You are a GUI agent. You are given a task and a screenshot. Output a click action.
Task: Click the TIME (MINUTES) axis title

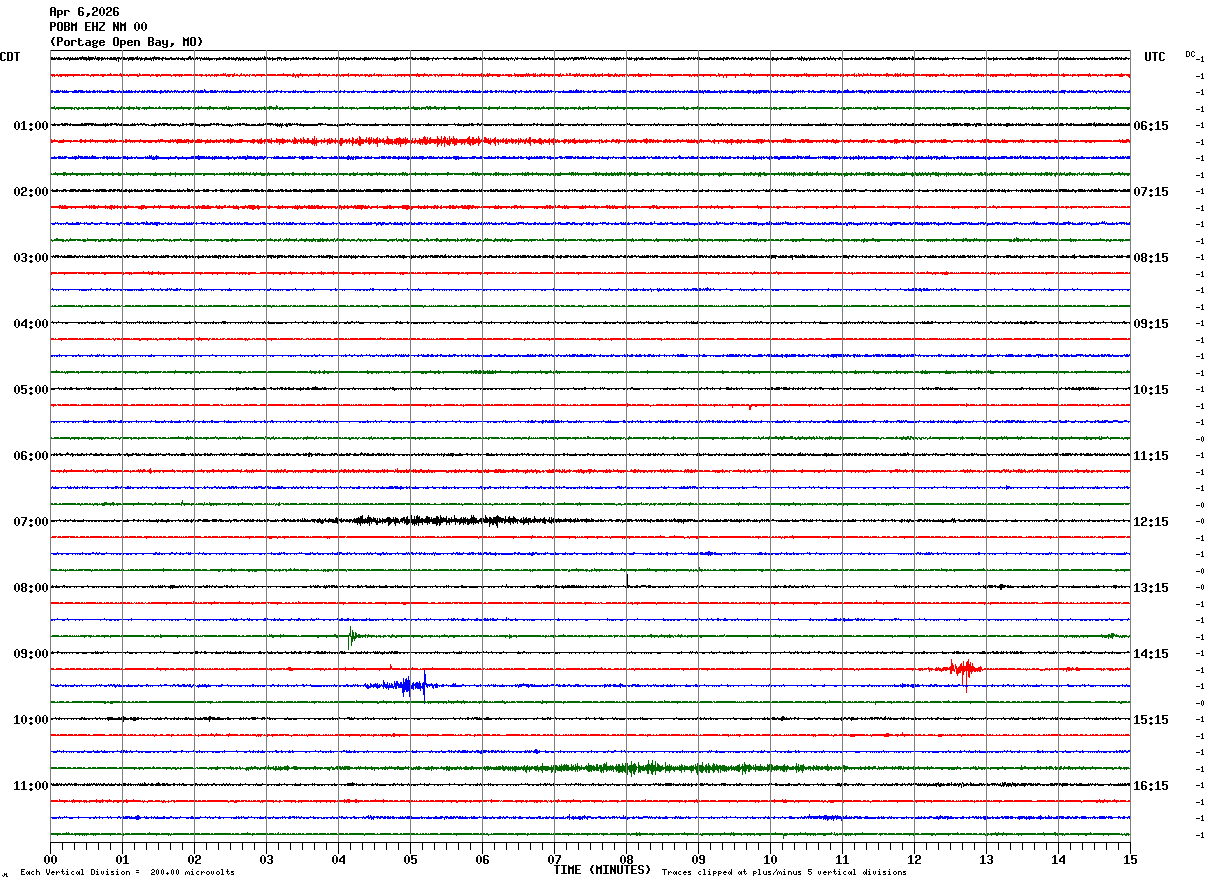602,870
